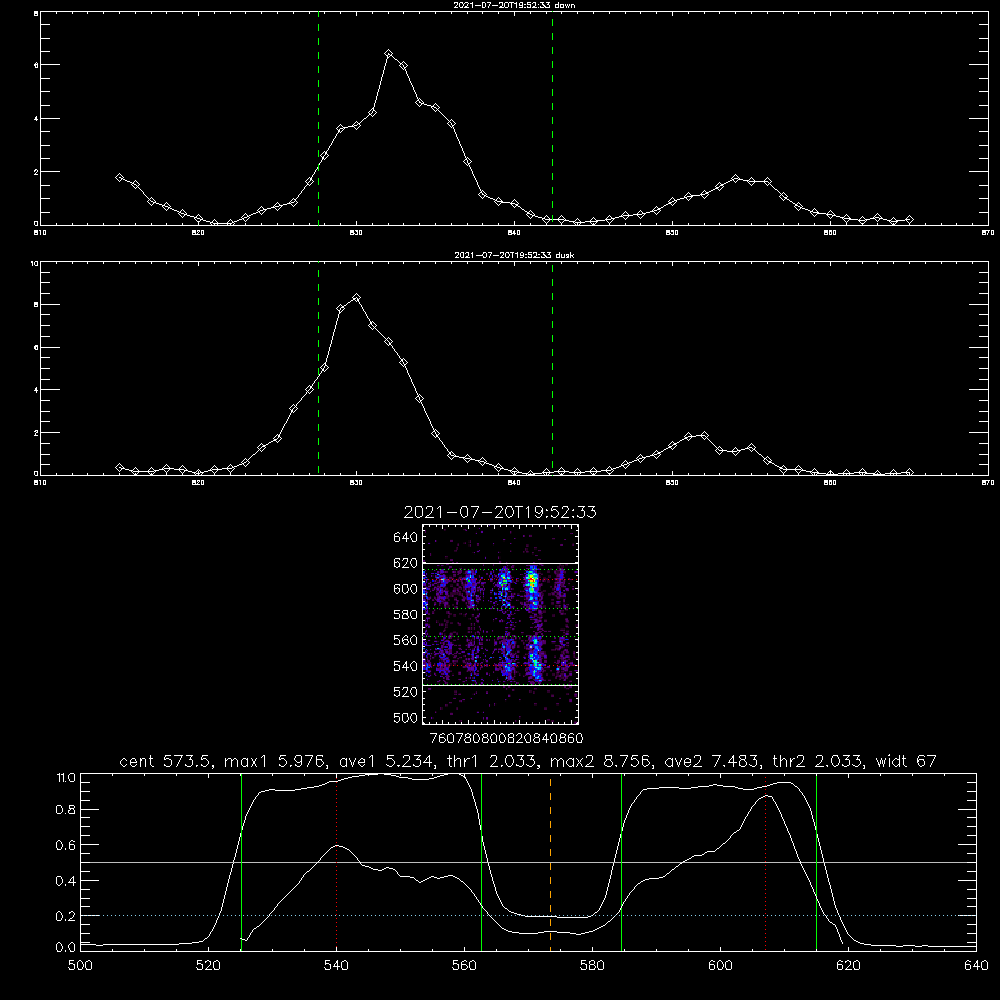Screen dimensions: 1000x1000
Task: Click the green vertical line near 615 in bottom plot
Action: click(816, 862)
